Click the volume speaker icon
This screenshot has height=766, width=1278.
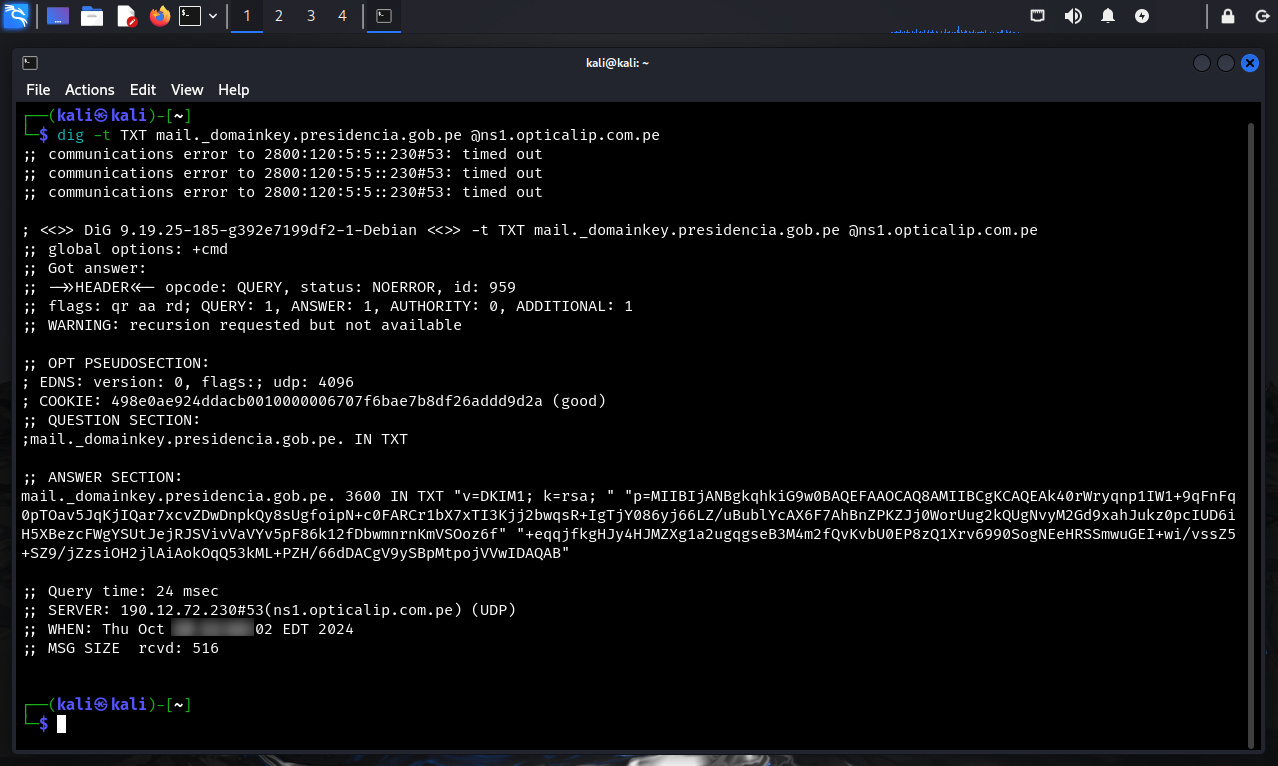(x=1073, y=16)
